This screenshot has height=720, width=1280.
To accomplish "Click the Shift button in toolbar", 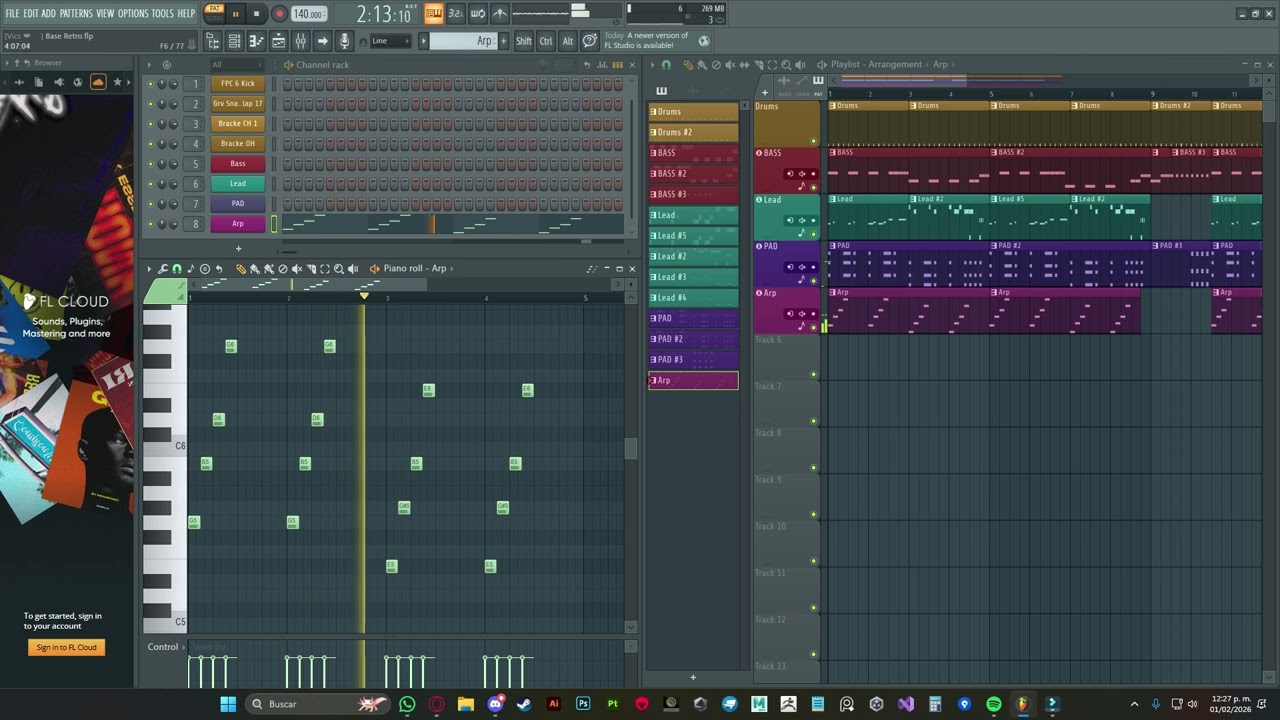I will click(x=523, y=41).
